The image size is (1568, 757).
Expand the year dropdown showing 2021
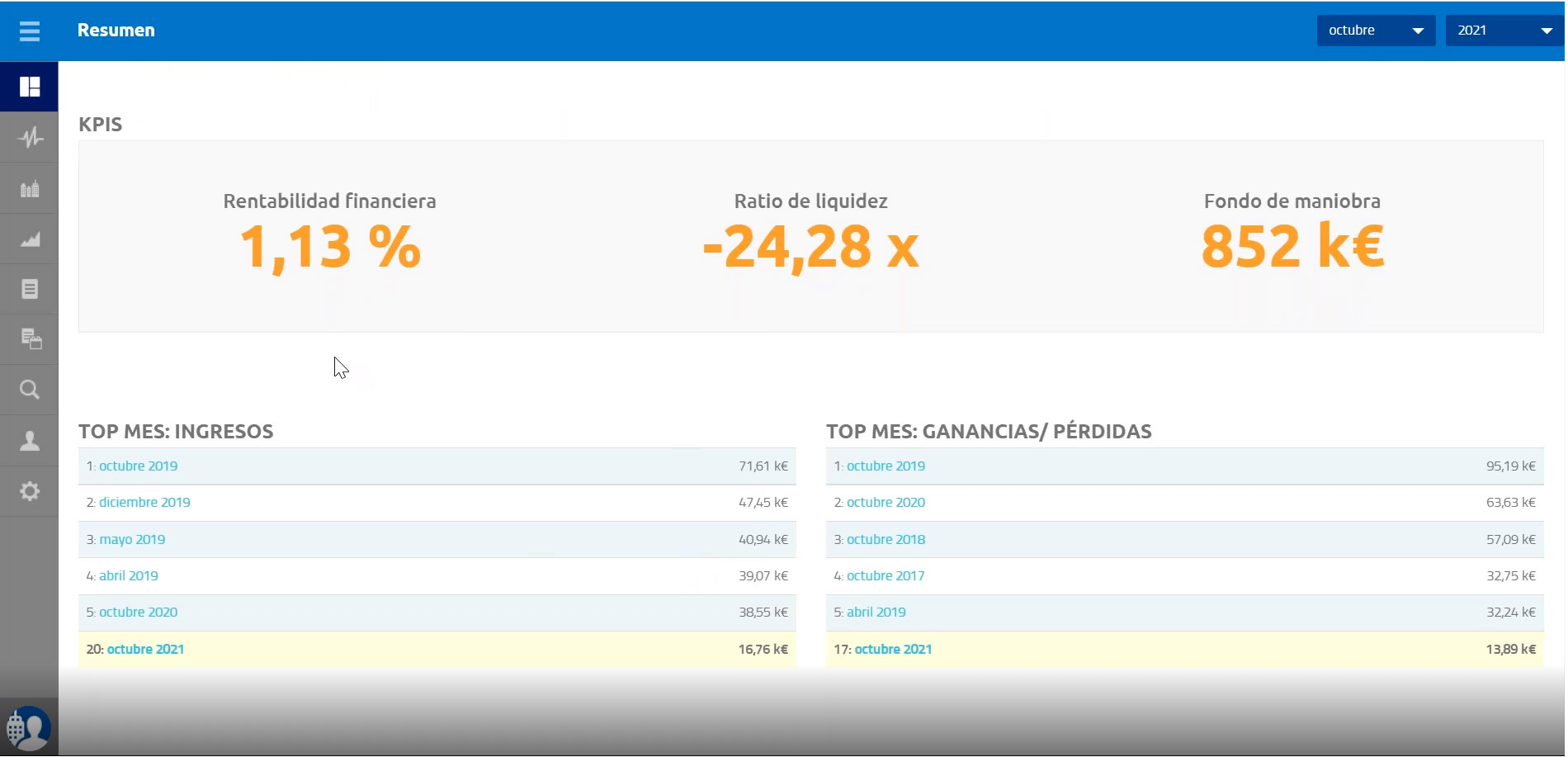point(1504,31)
